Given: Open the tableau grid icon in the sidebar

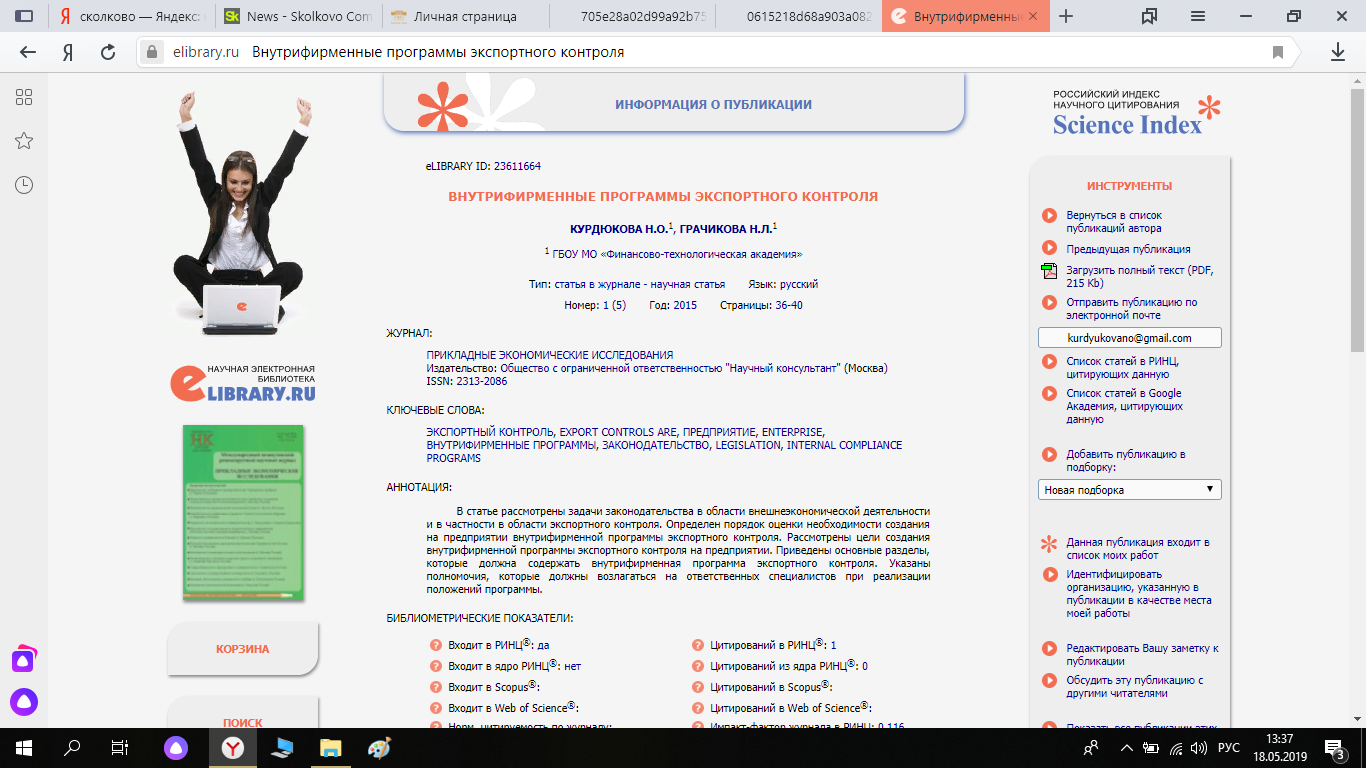Looking at the screenshot, I should pyautogui.click(x=24, y=97).
